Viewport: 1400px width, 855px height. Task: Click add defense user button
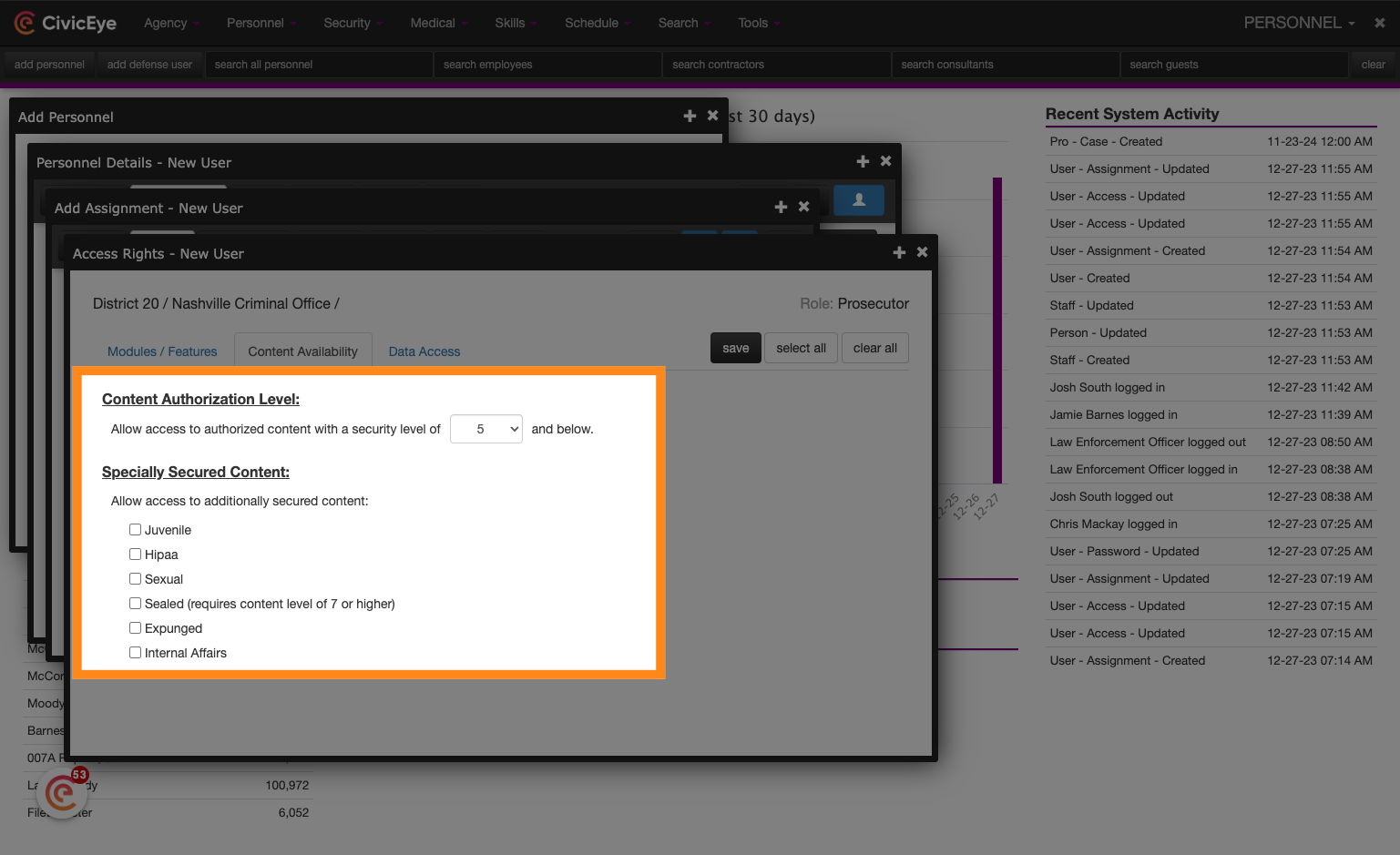pyautogui.click(x=149, y=65)
